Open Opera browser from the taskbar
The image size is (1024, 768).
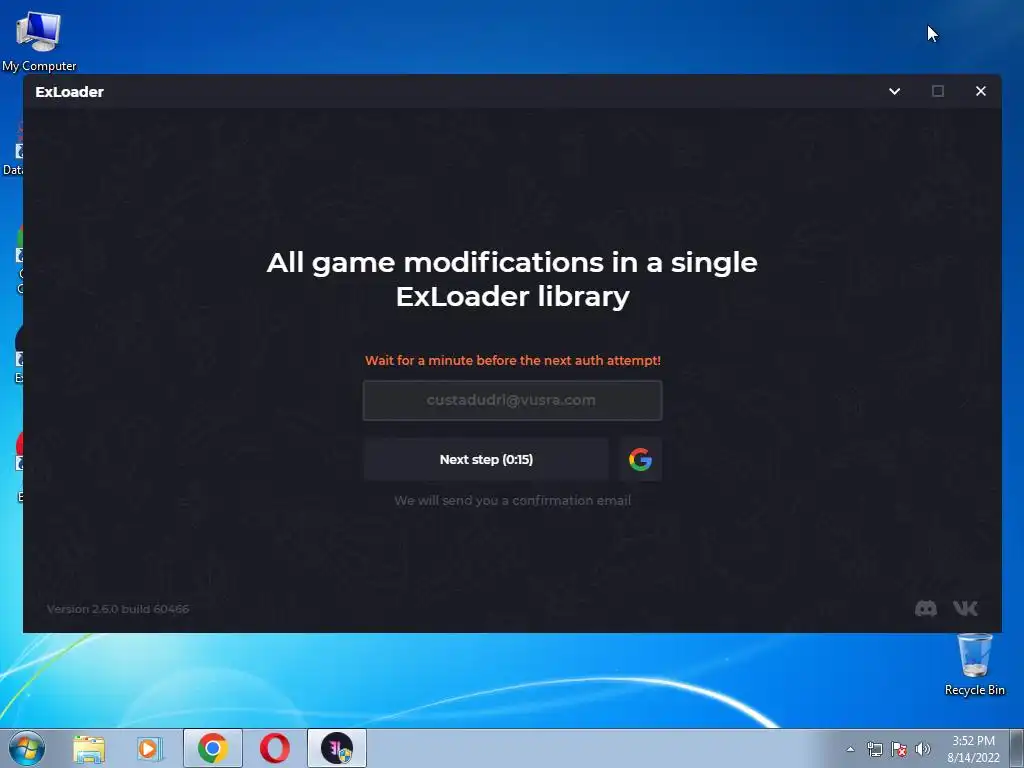[x=275, y=748]
